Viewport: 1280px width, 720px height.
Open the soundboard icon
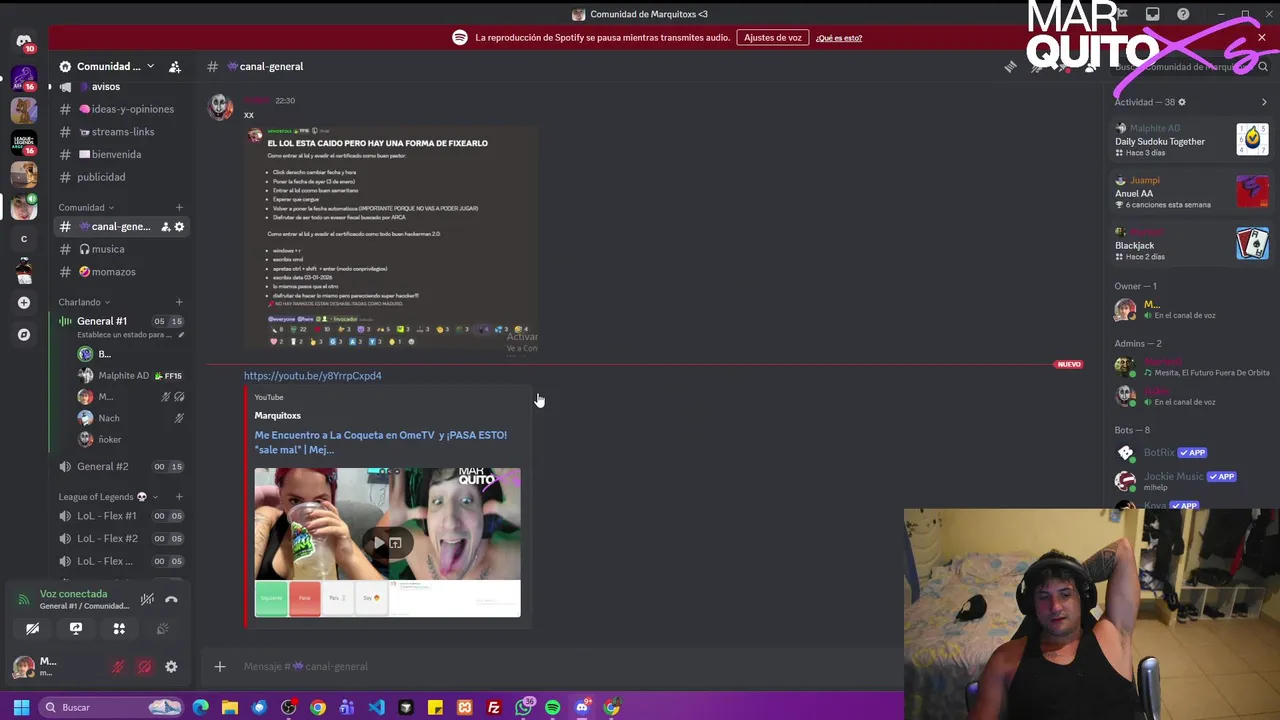tap(162, 629)
